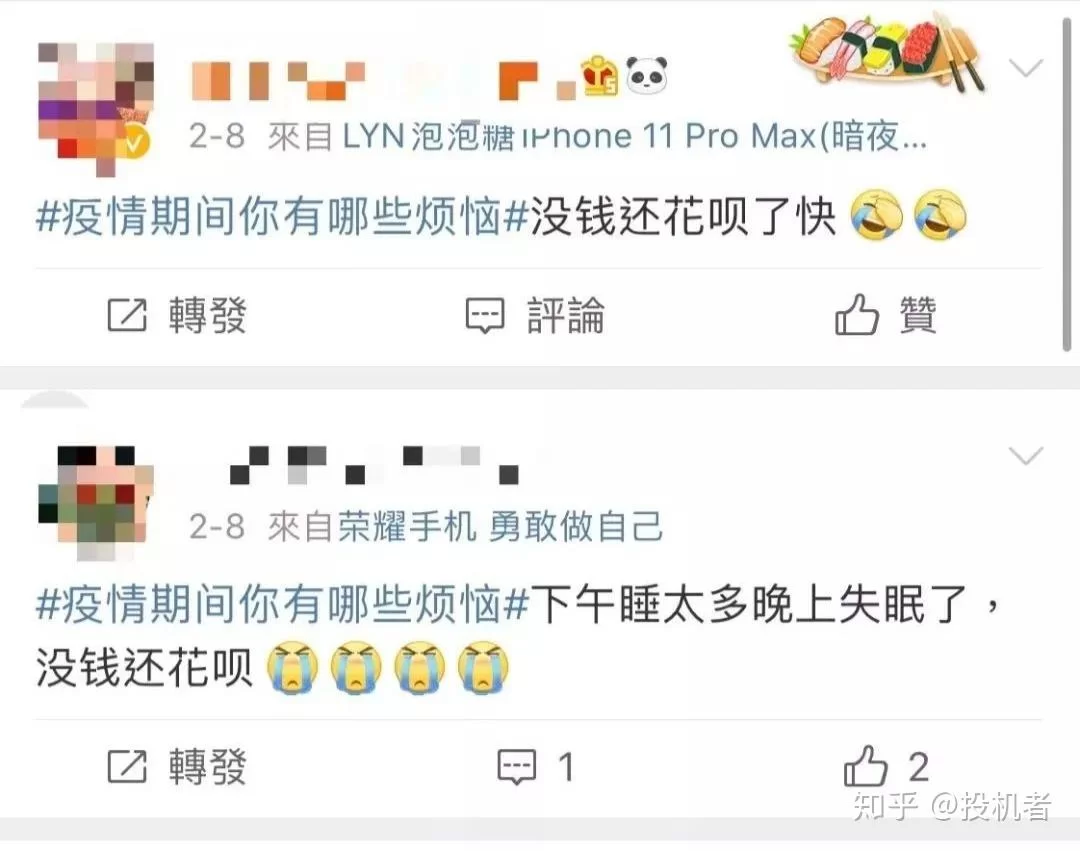Screen dimensions: 1080x851
Task: Click 轉發 label on second post
Action: pyautogui.click(x=207, y=766)
